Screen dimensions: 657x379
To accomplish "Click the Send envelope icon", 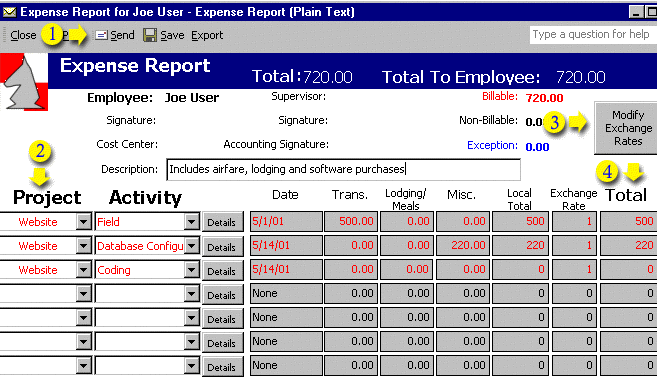I will coord(101,36).
